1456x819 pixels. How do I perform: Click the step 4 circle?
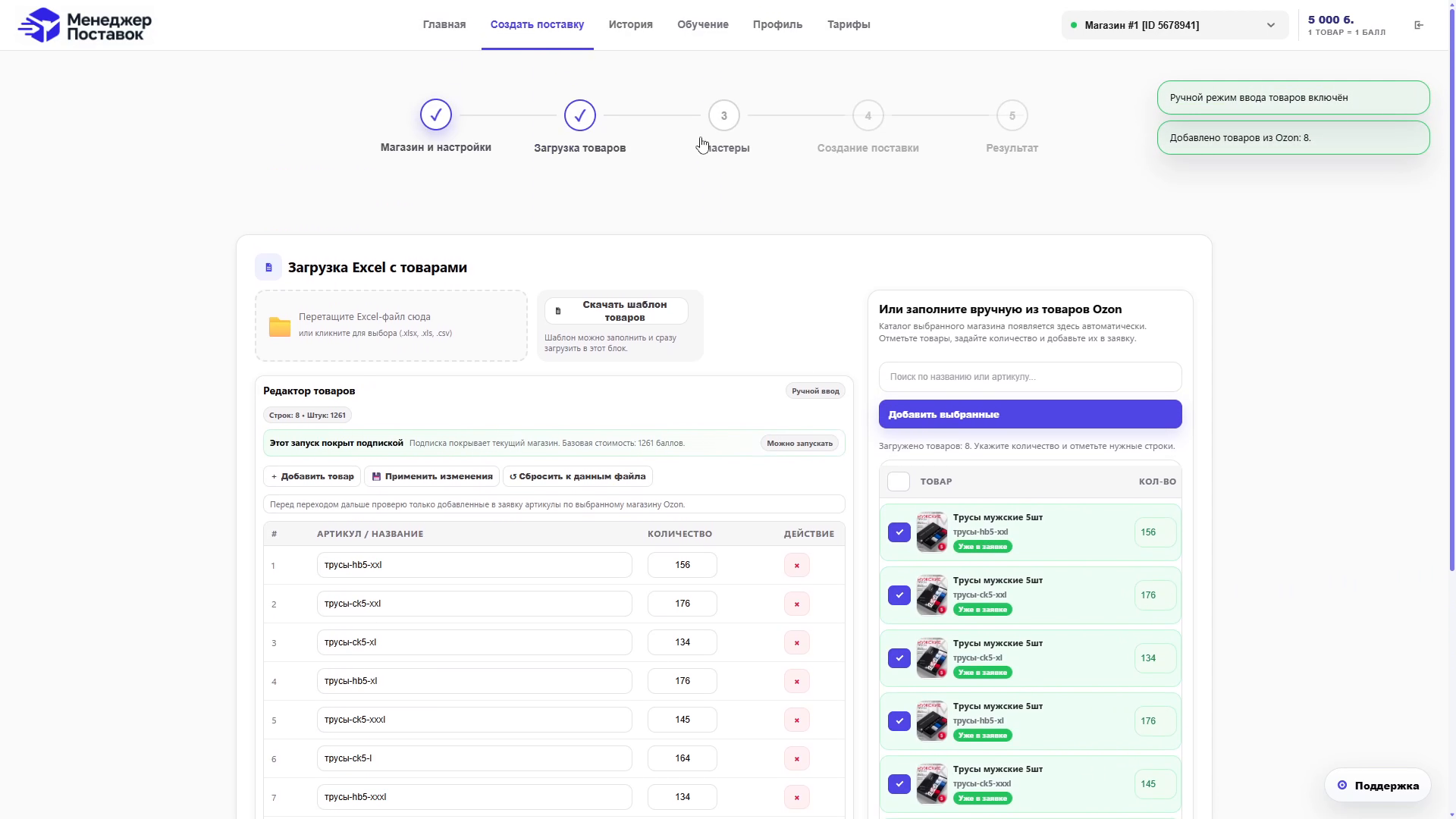(868, 115)
